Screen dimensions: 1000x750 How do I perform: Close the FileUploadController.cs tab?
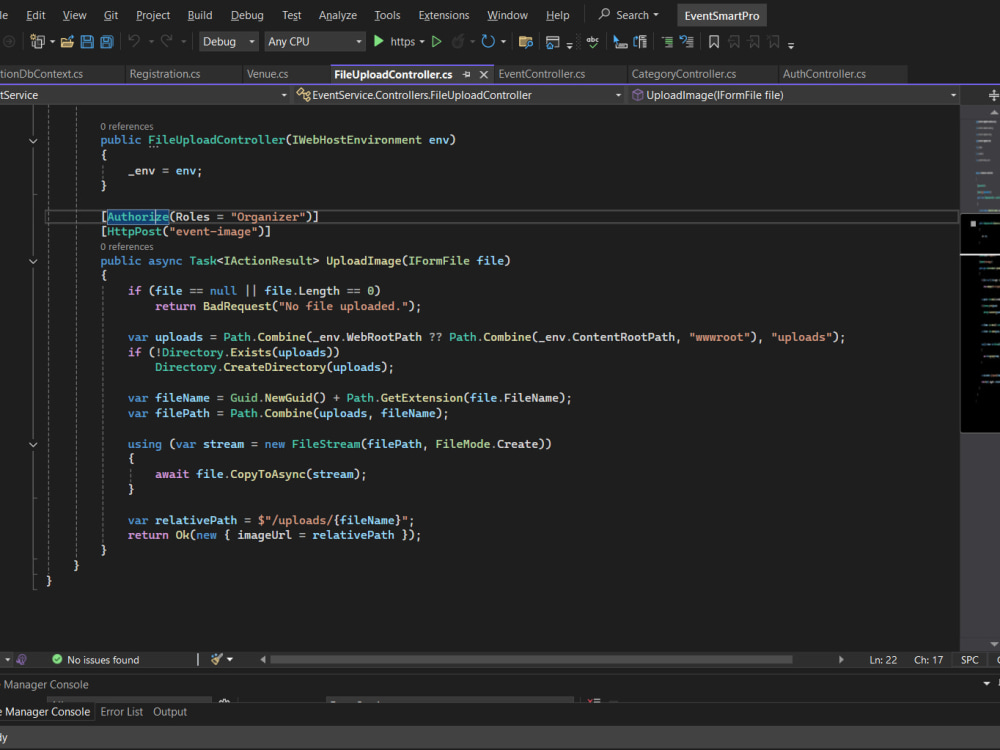click(x=484, y=75)
